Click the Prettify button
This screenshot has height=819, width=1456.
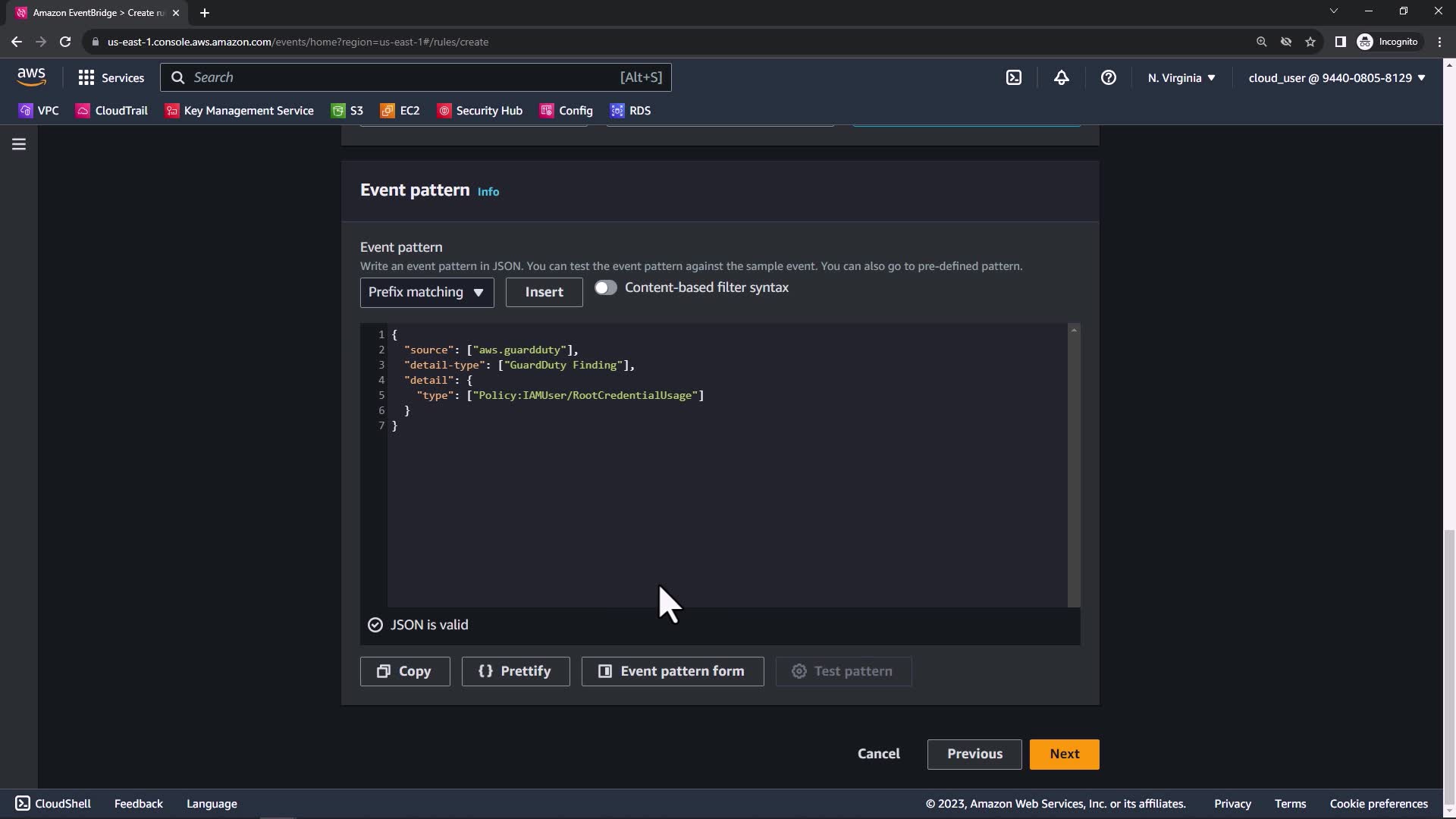click(x=515, y=671)
